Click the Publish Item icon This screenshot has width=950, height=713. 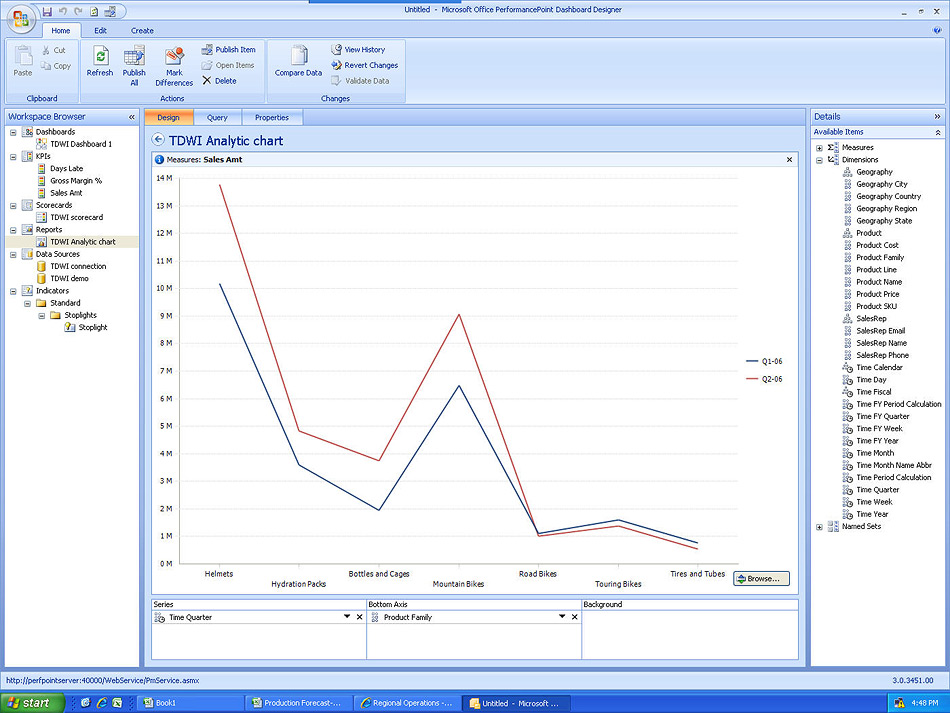pyautogui.click(x=207, y=50)
